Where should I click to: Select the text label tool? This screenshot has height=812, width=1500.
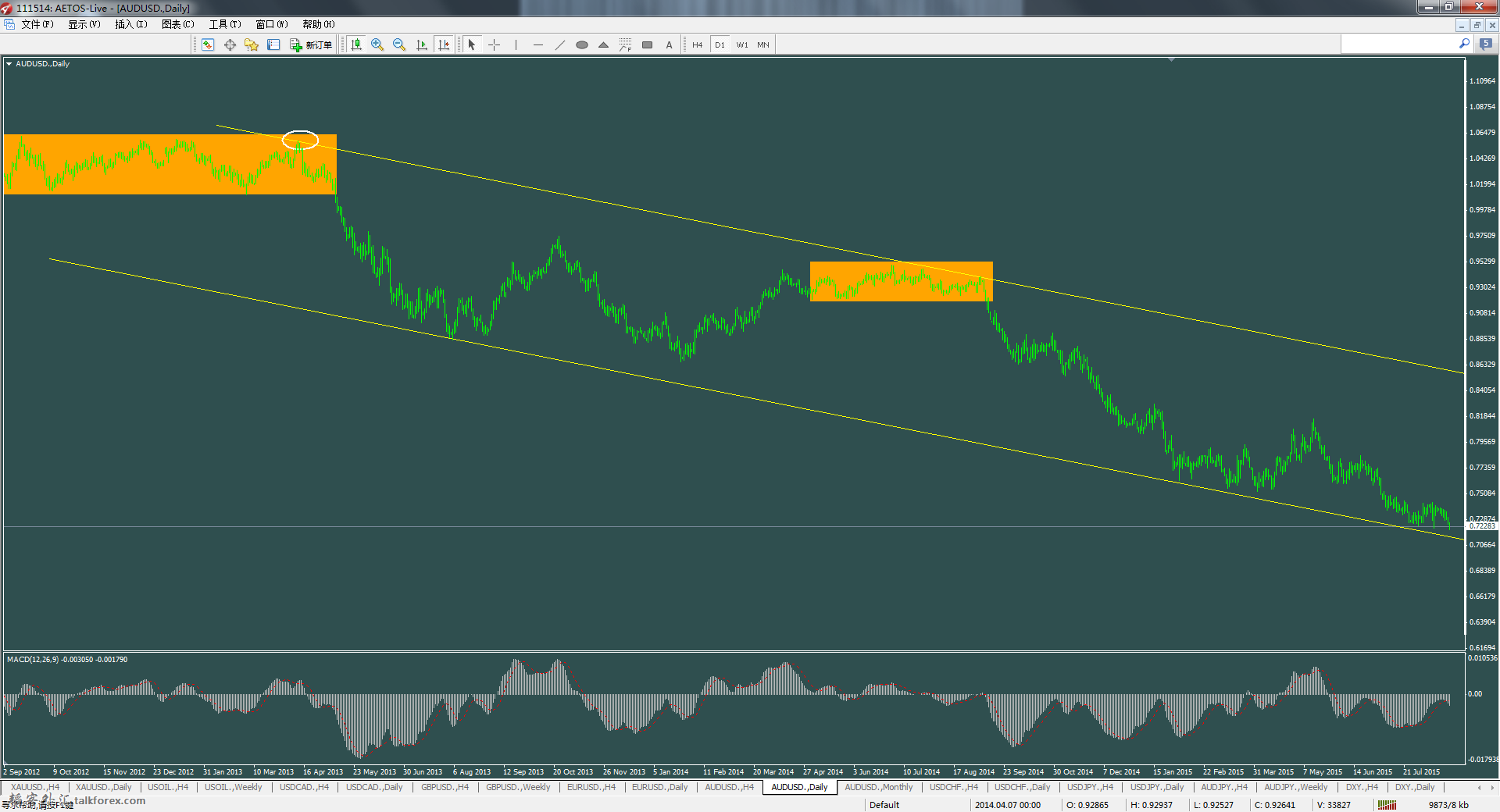tap(669, 45)
